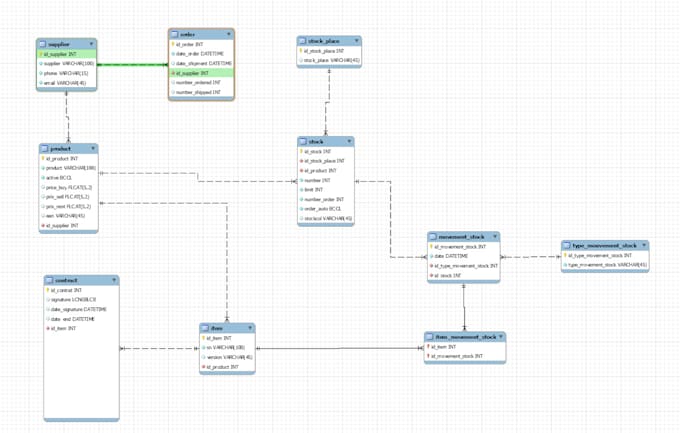Select id_item INT in contract table
This screenshot has width=680, height=433.
click(82, 328)
